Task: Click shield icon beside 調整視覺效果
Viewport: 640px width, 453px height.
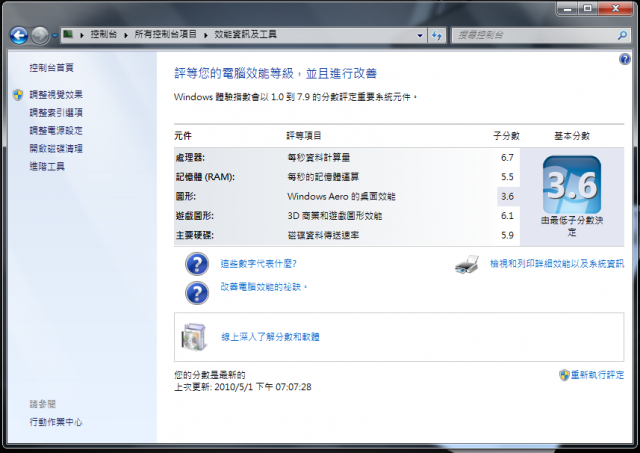Action: [x=18, y=95]
